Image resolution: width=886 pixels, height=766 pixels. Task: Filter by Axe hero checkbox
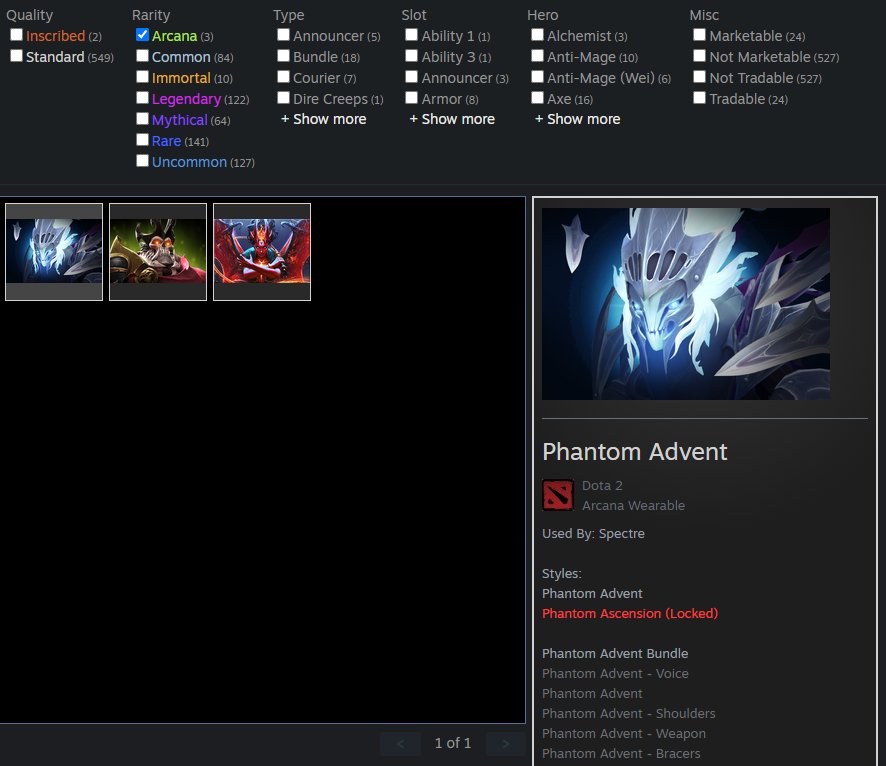537,98
